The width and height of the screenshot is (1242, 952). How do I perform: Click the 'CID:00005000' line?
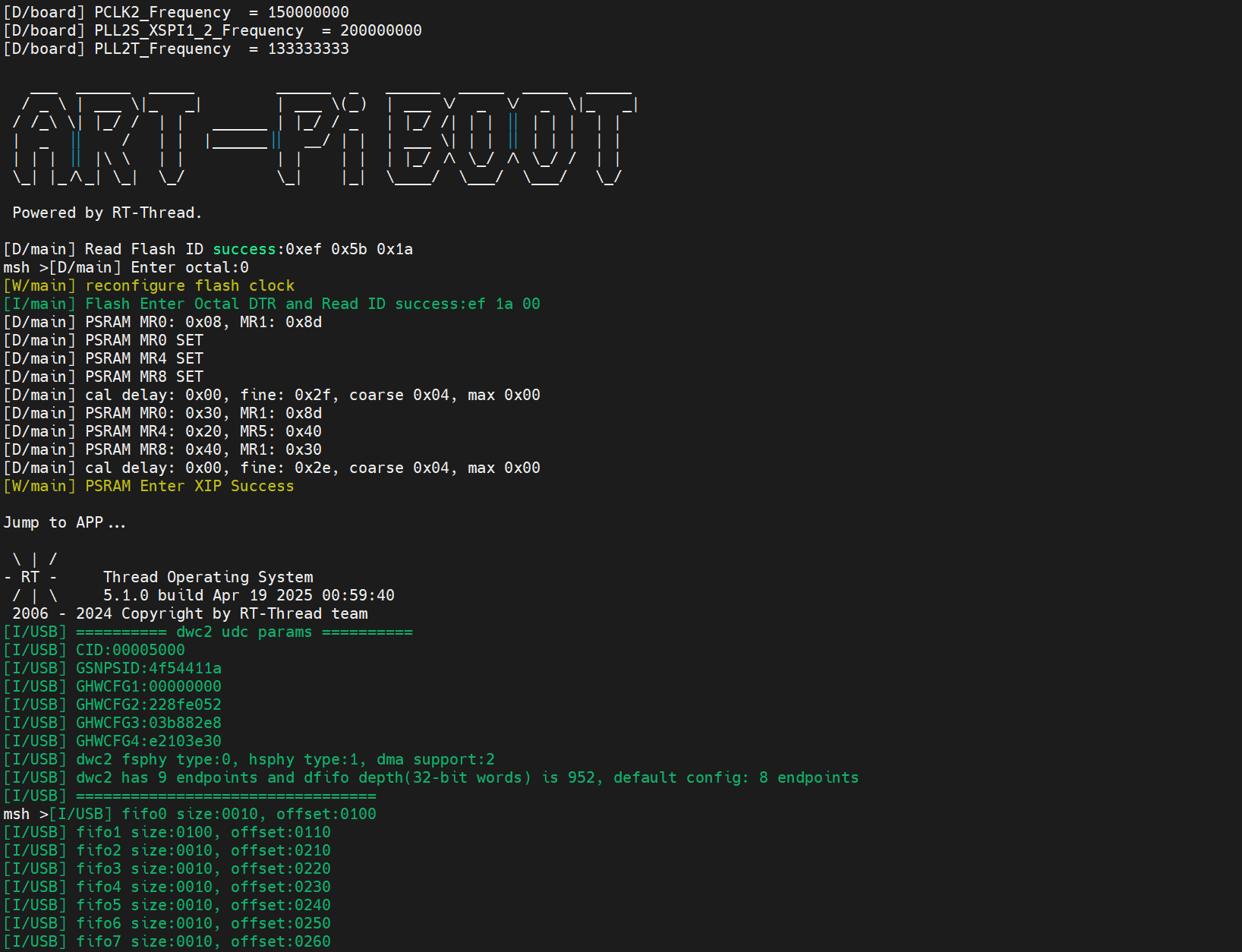point(94,650)
